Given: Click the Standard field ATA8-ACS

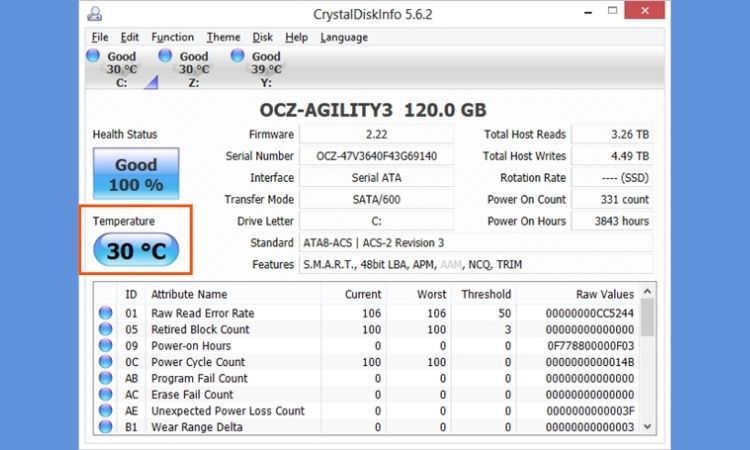Looking at the screenshot, I should tap(476, 243).
